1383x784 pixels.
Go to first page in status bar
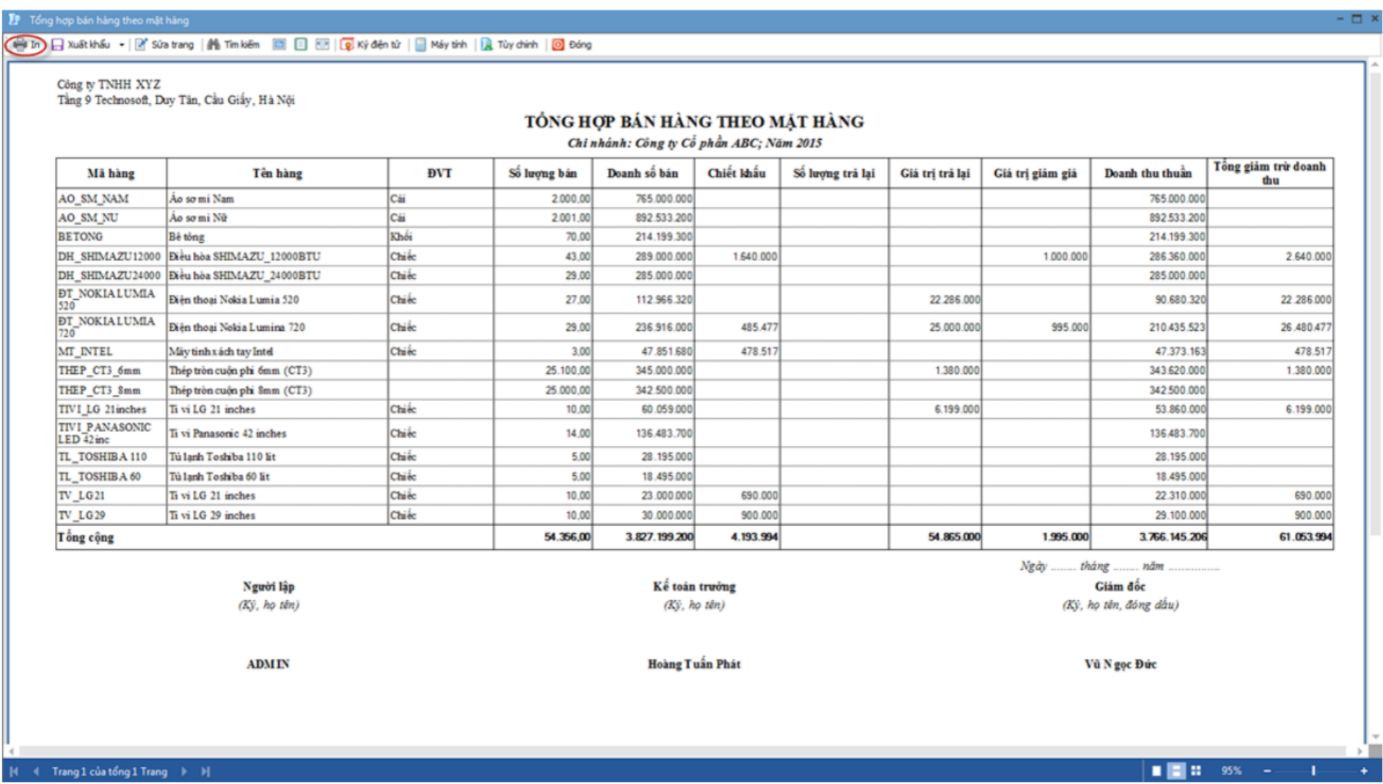point(15,772)
